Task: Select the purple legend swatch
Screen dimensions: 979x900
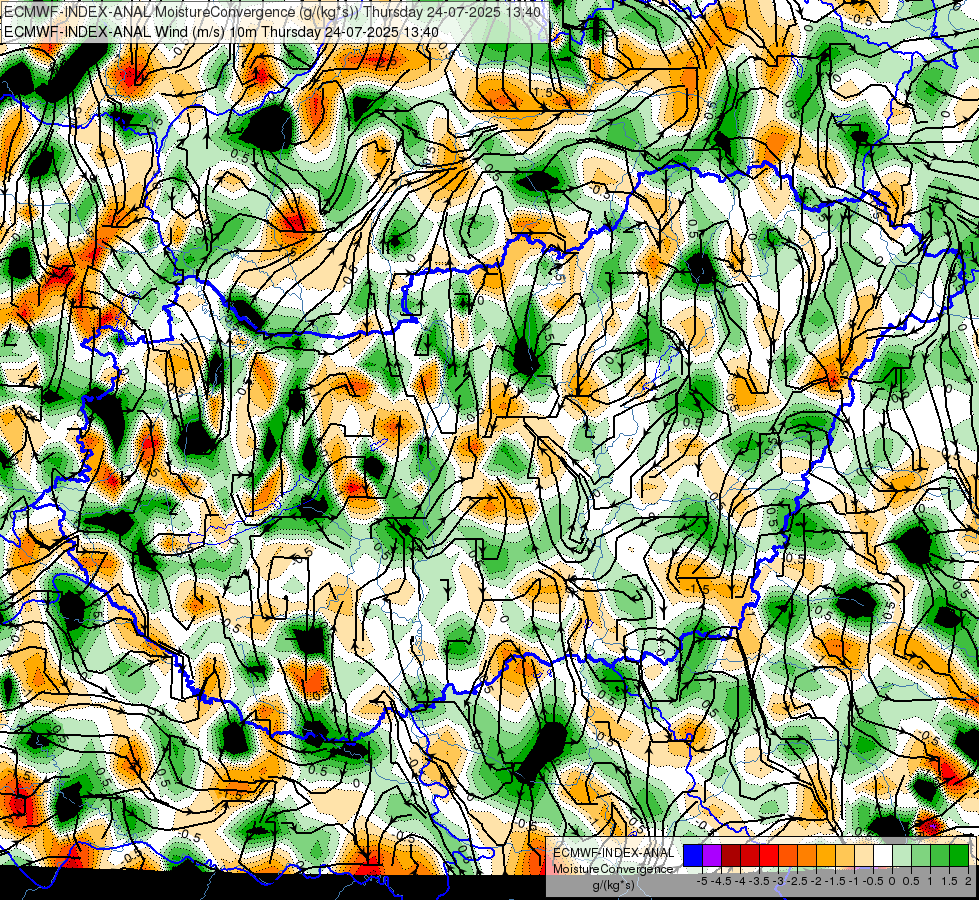Action: click(x=712, y=856)
